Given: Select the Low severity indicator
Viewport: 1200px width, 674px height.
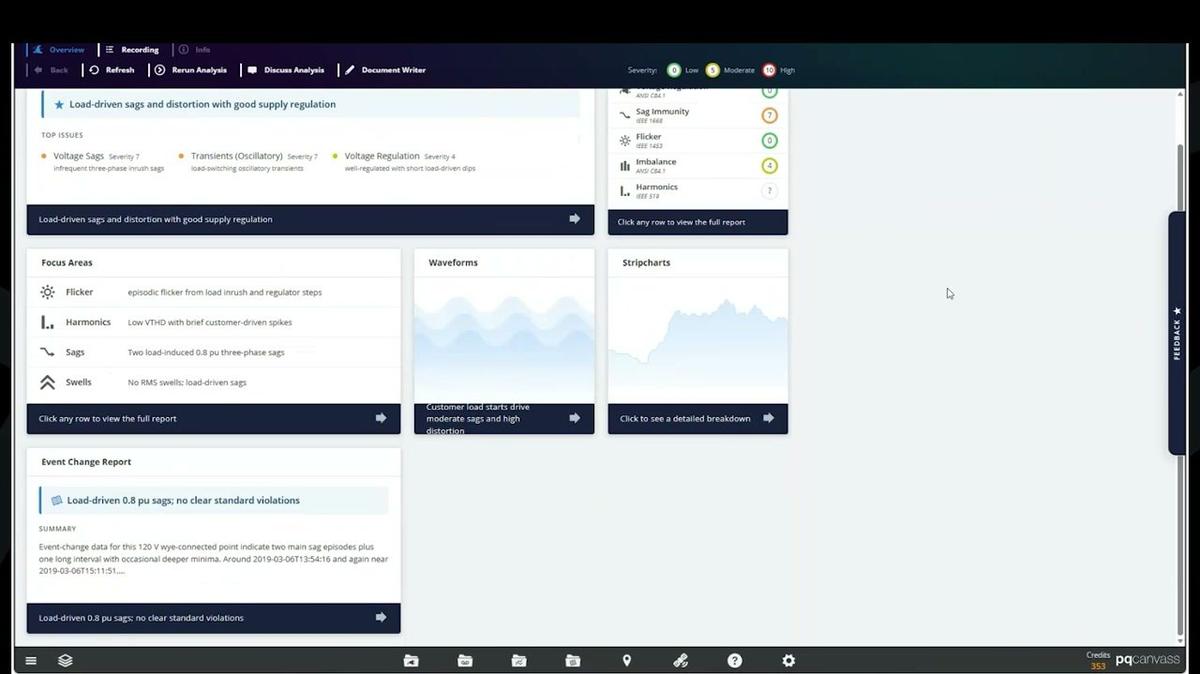Looking at the screenshot, I should (x=674, y=70).
